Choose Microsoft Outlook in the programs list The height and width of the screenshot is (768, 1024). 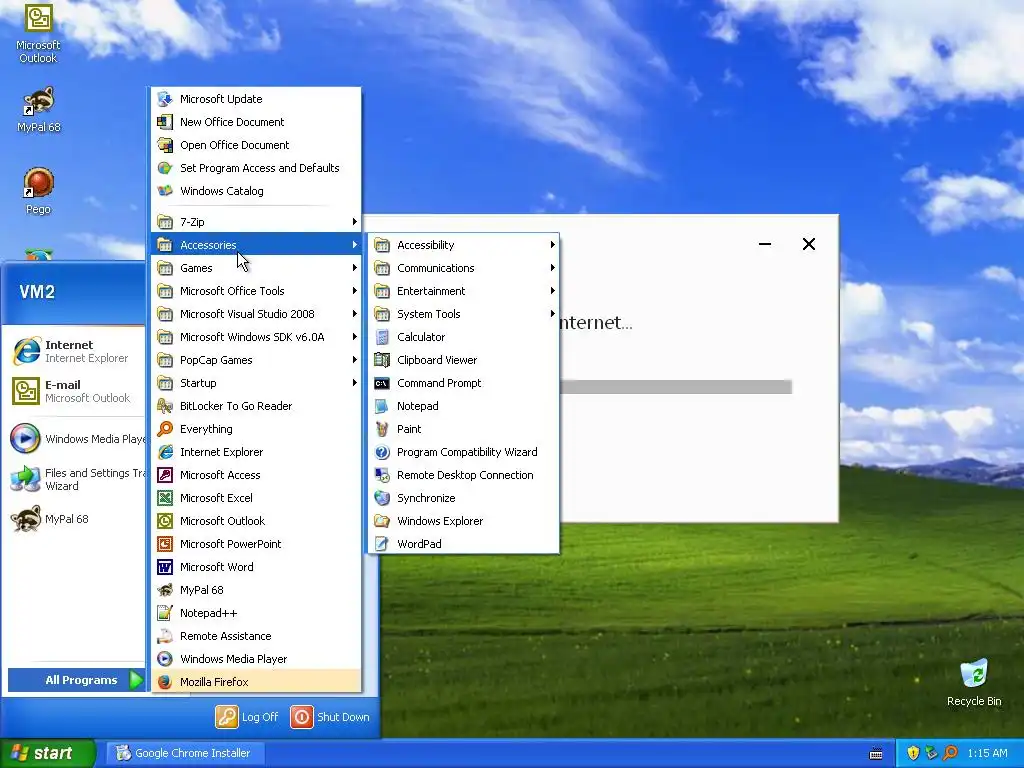pyautogui.click(x=256, y=521)
